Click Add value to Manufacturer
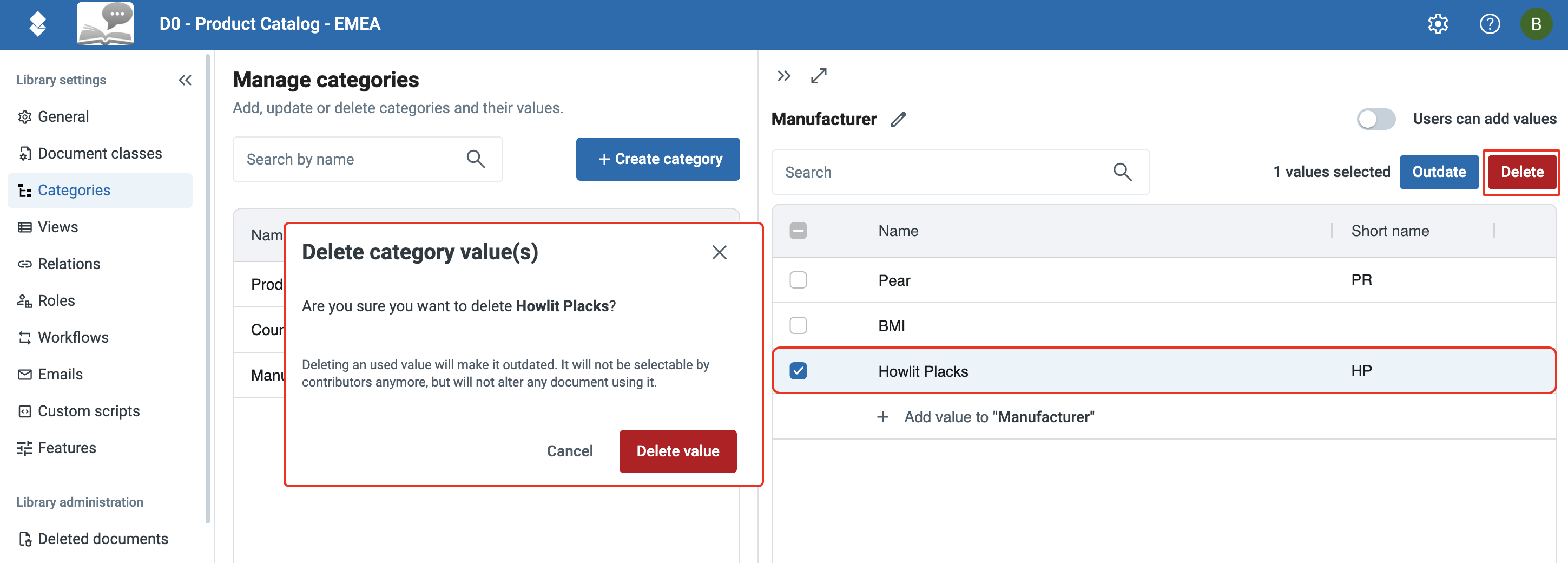 985,417
